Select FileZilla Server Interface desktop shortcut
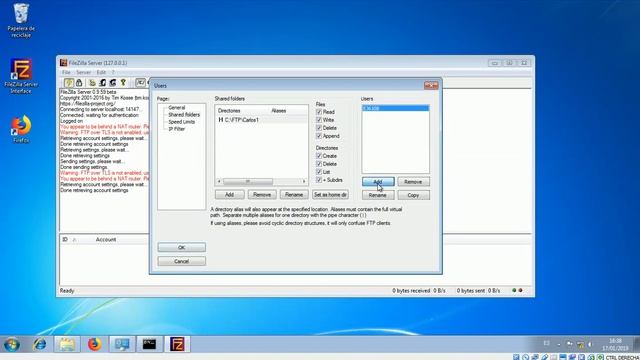The image size is (640, 360). (x=21, y=76)
